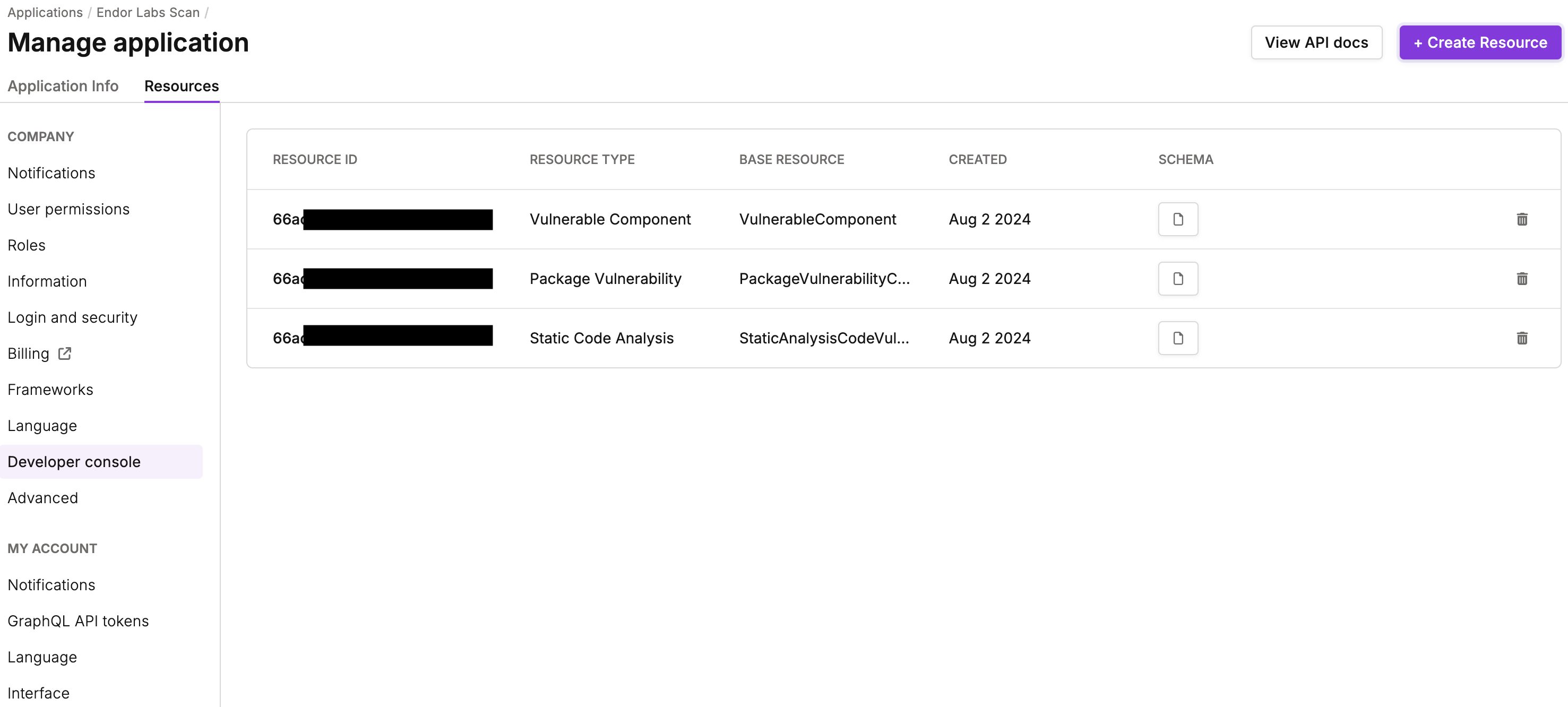Navigate to User permissions settings
The image size is (1568, 707).
pyautogui.click(x=68, y=209)
